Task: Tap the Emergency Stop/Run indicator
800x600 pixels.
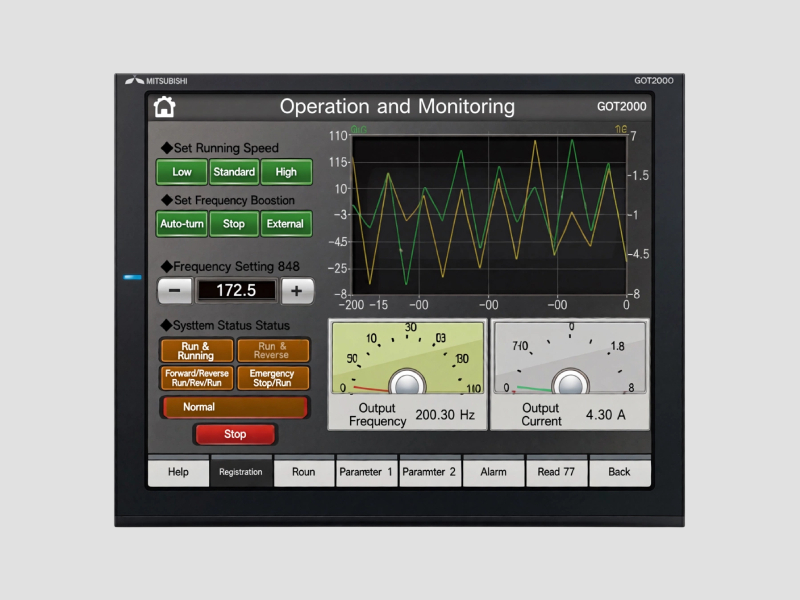Action: pos(272,378)
